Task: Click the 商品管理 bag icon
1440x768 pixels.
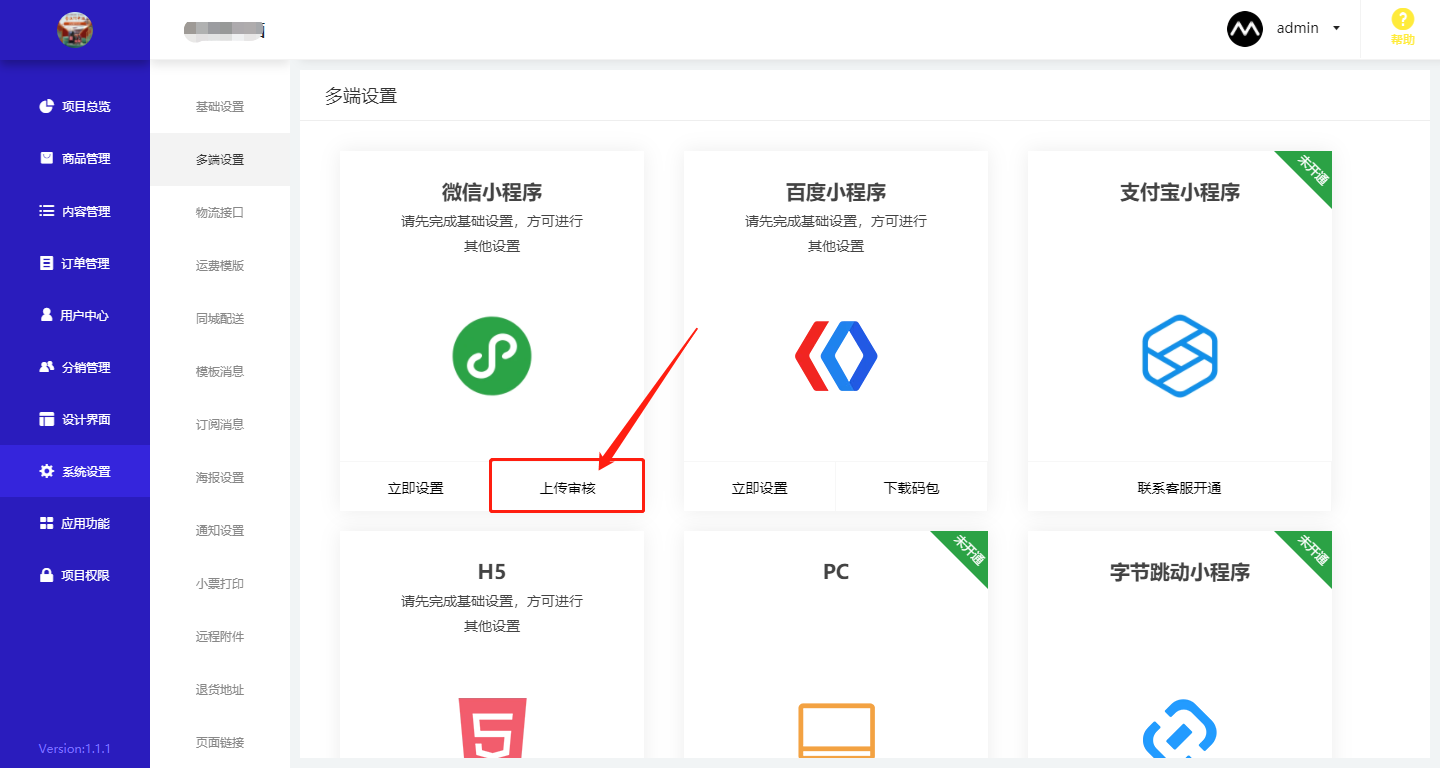Action: tap(46, 158)
